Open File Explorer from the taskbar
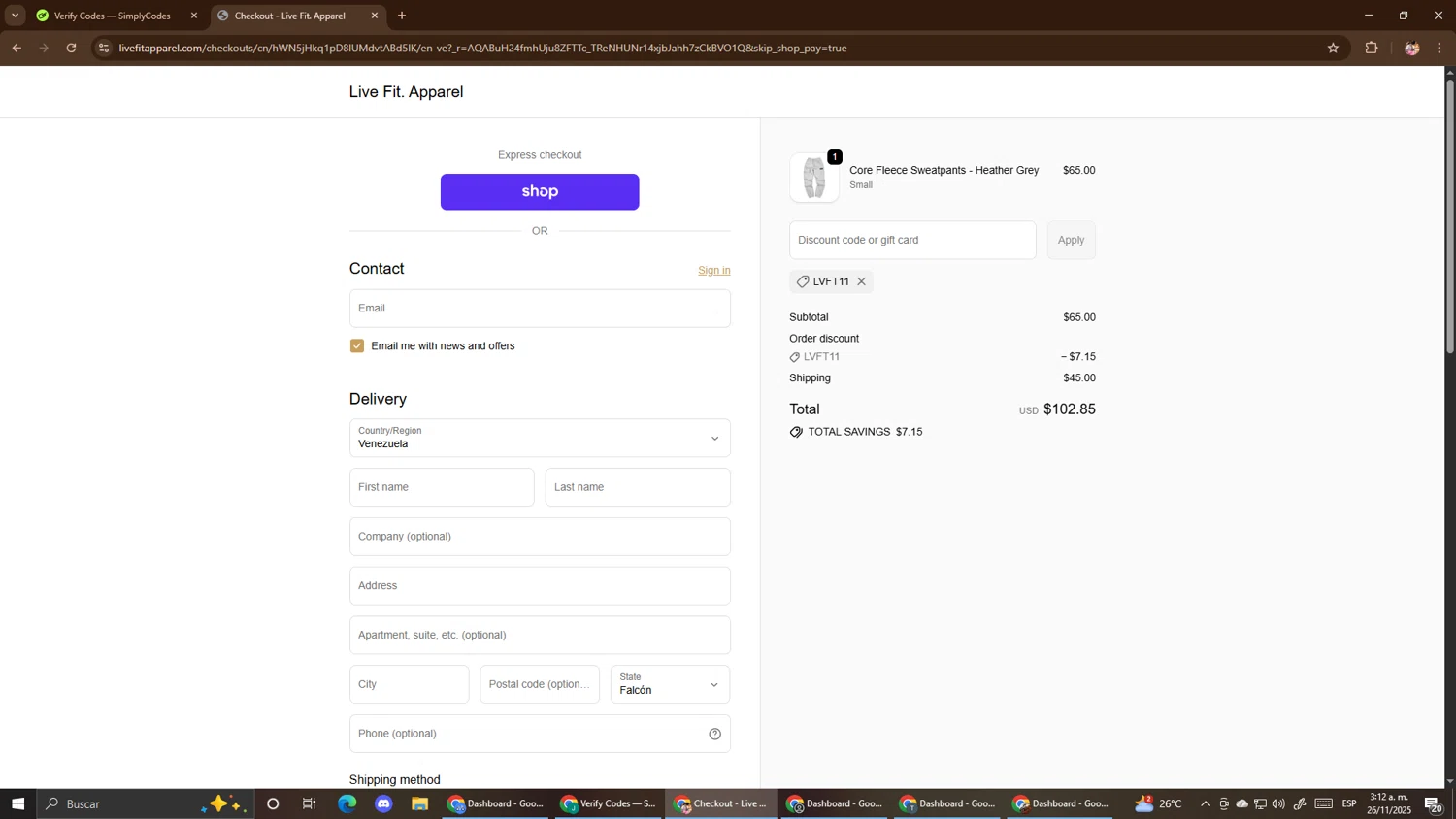 (420, 803)
